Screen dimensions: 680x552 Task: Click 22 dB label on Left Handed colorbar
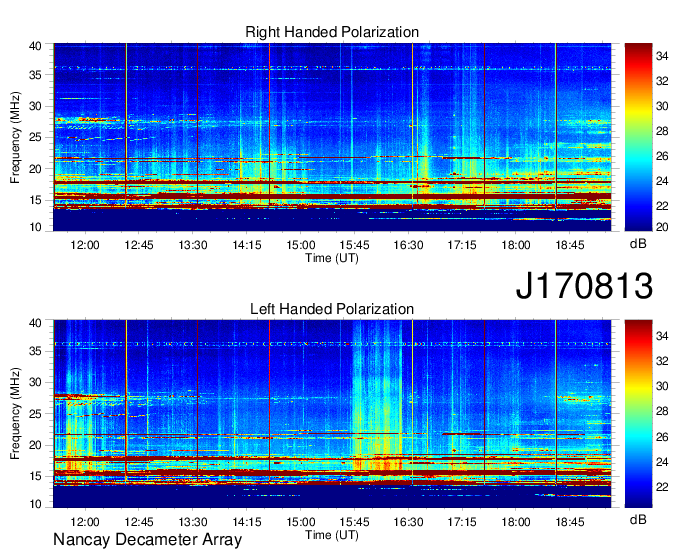662,487
